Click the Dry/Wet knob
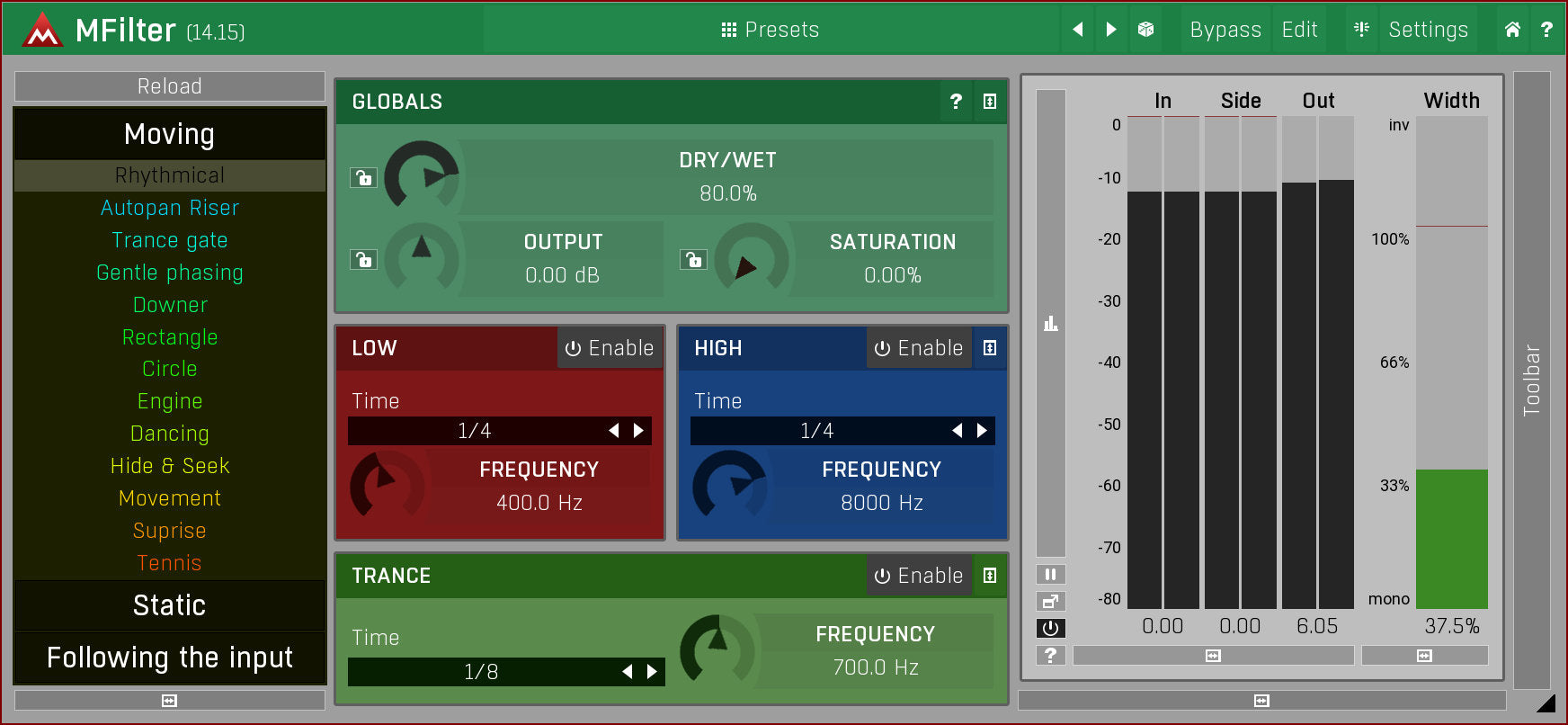 422,177
